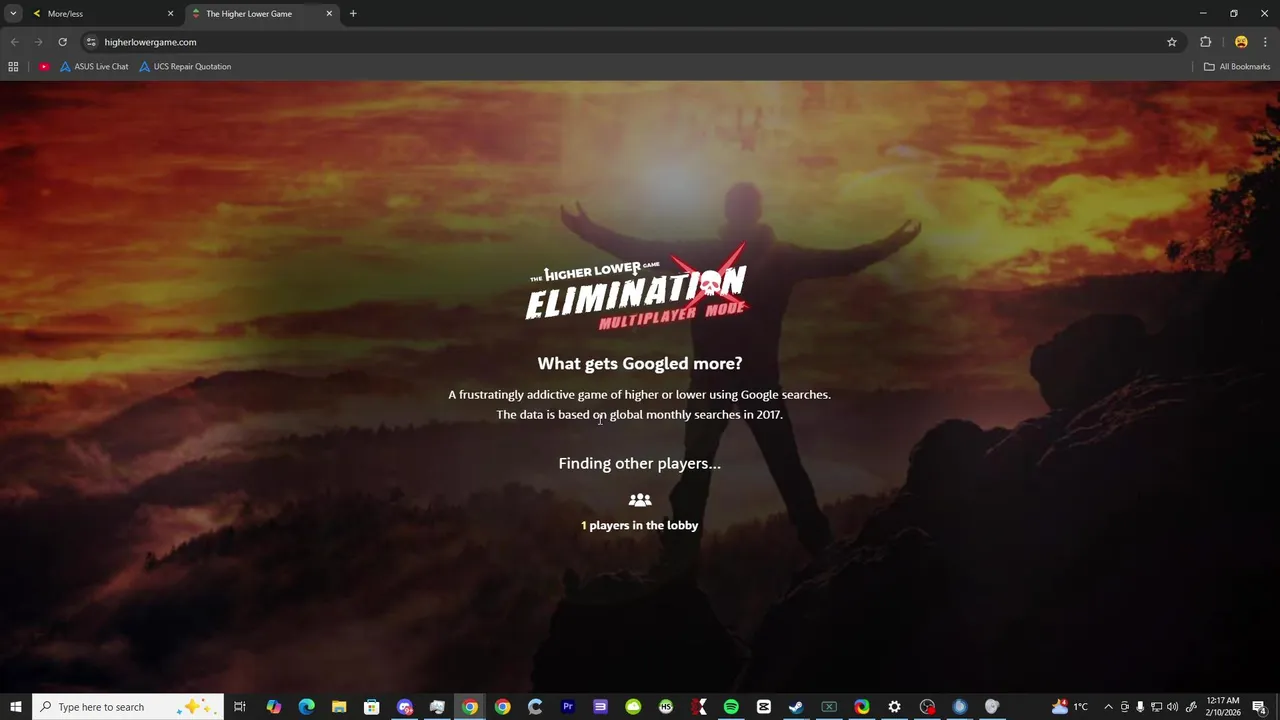Click the browser back arrow
Image resolution: width=1280 pixels, height=720 pixels.
coord(14,42)
